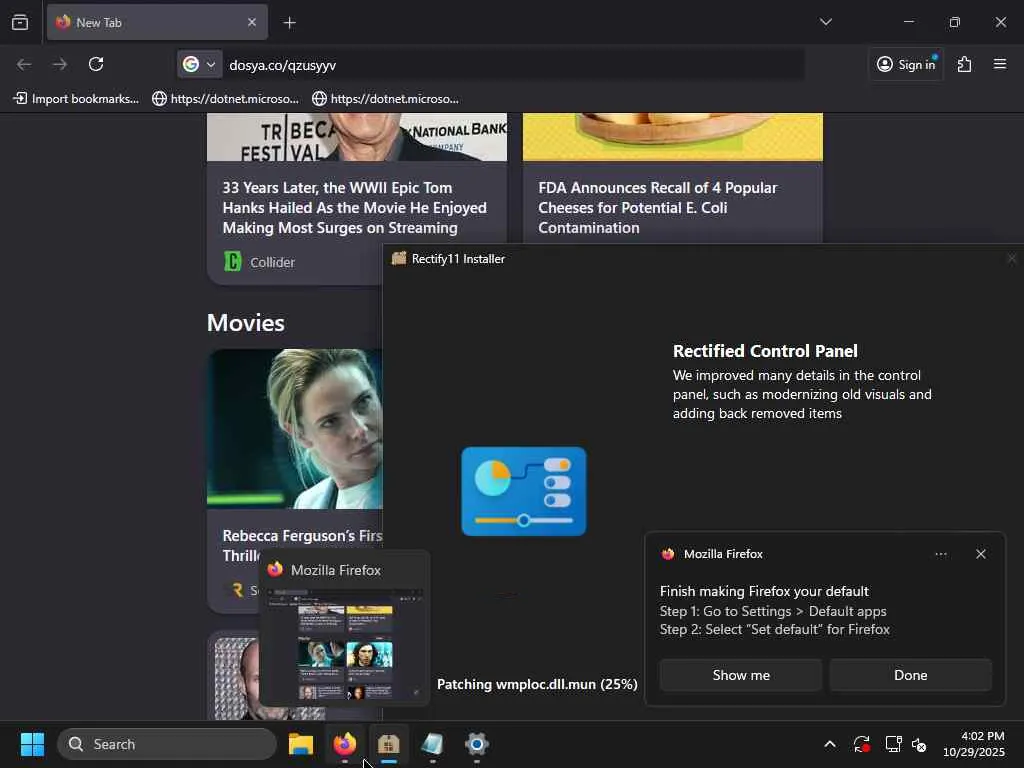Open Settings gear from taskbar
1024x768 pixels.
click(477, 744)
